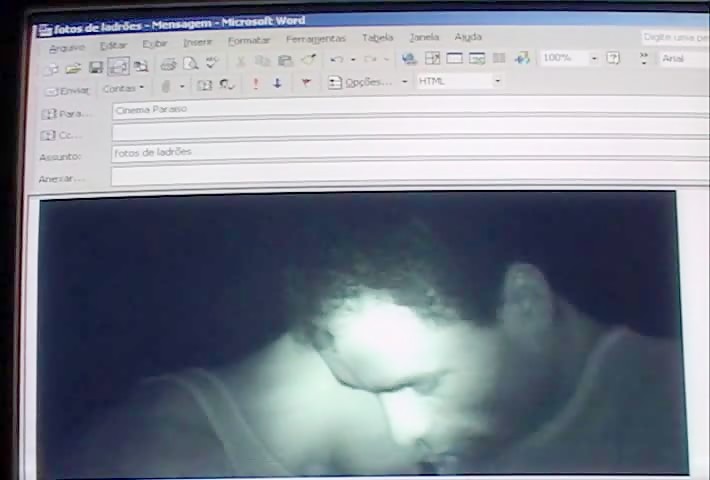The height and width of the screenshot is (480, 710).
Task: Toggle the E-mail envelope toolbar button
Action: tap(118, 67)
